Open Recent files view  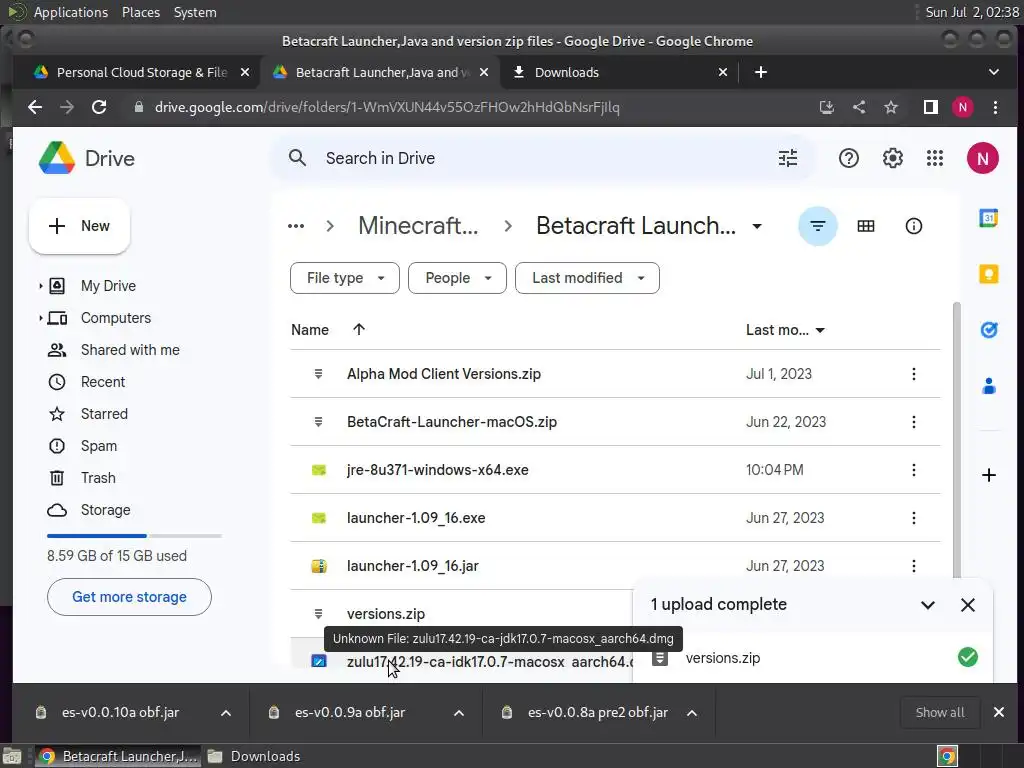tap(103, 382)
